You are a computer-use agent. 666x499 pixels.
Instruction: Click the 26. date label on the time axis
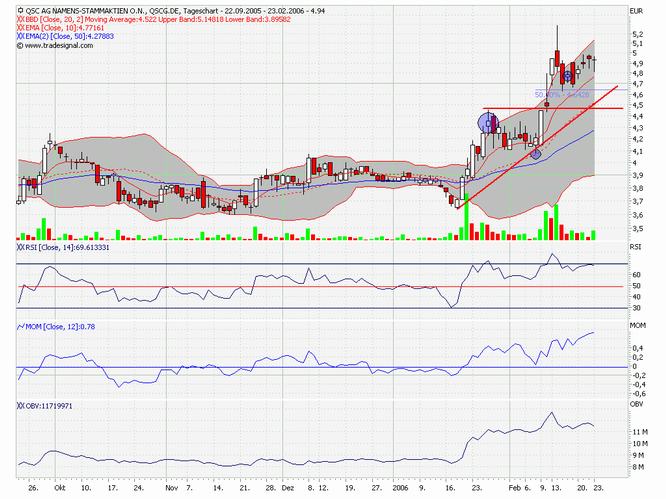tap(33, 488)
